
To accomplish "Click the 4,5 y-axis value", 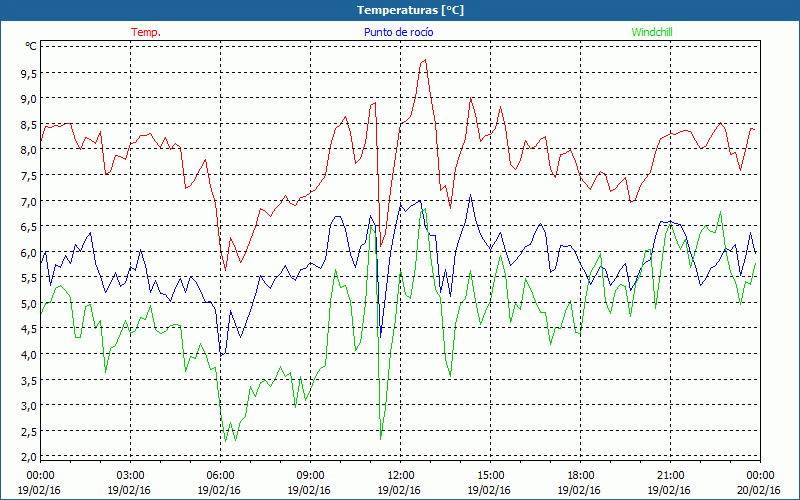I will coord(29,330).
